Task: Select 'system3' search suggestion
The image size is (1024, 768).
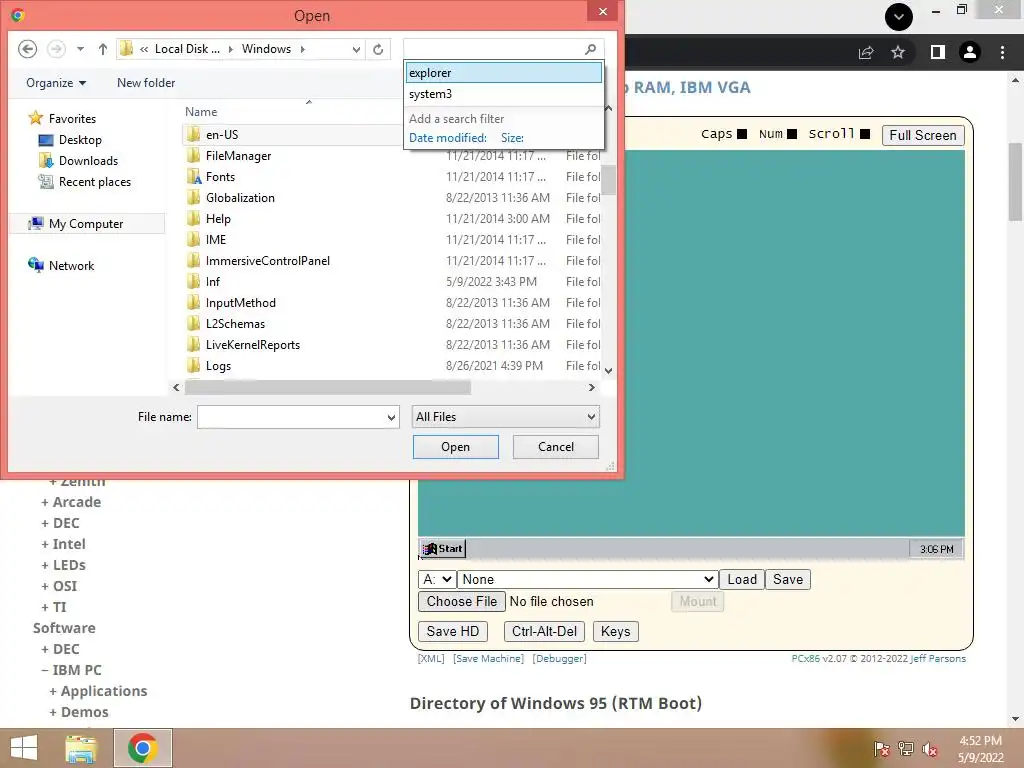Action: [504, 93]
